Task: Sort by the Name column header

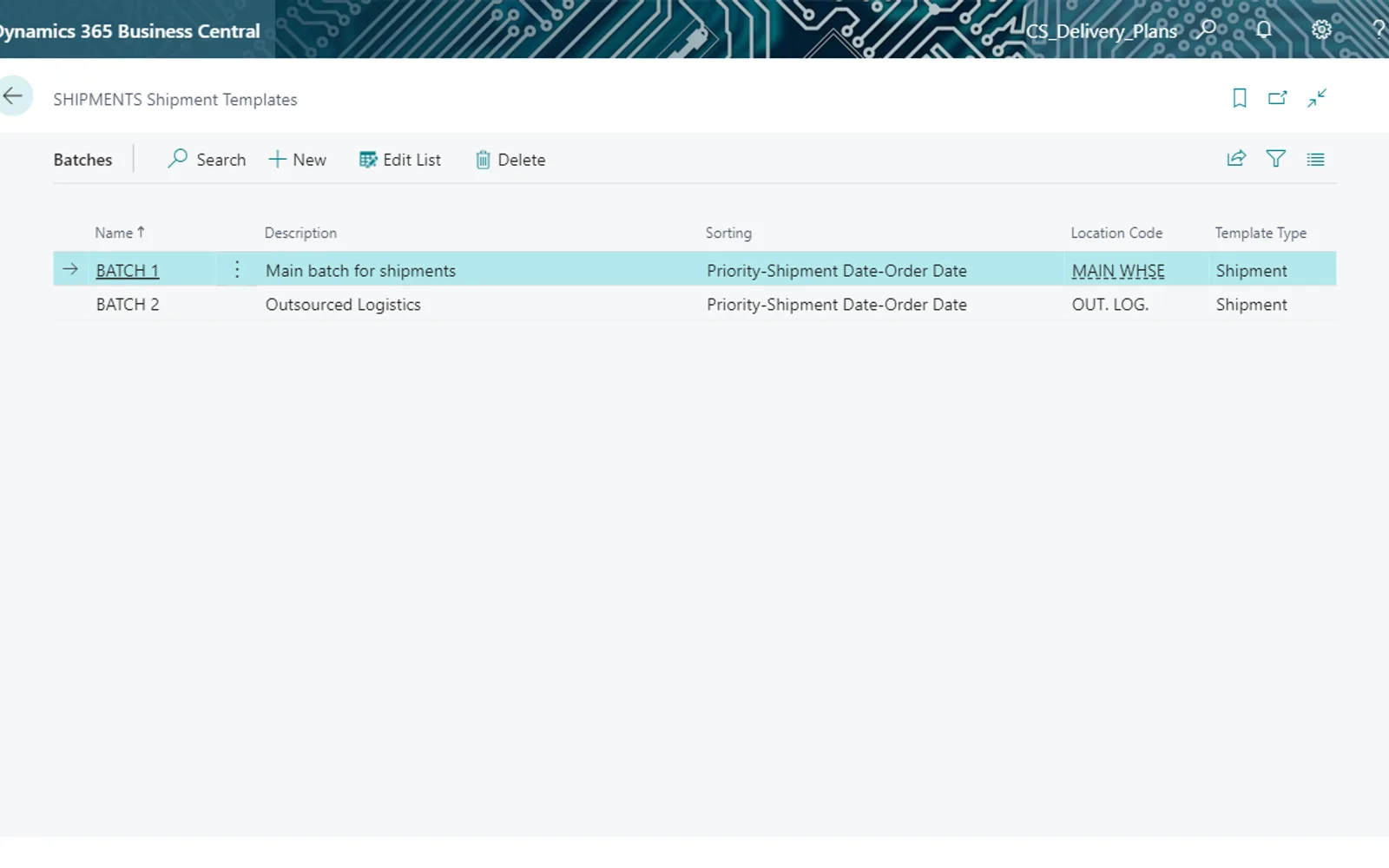Action: point(120,233)
